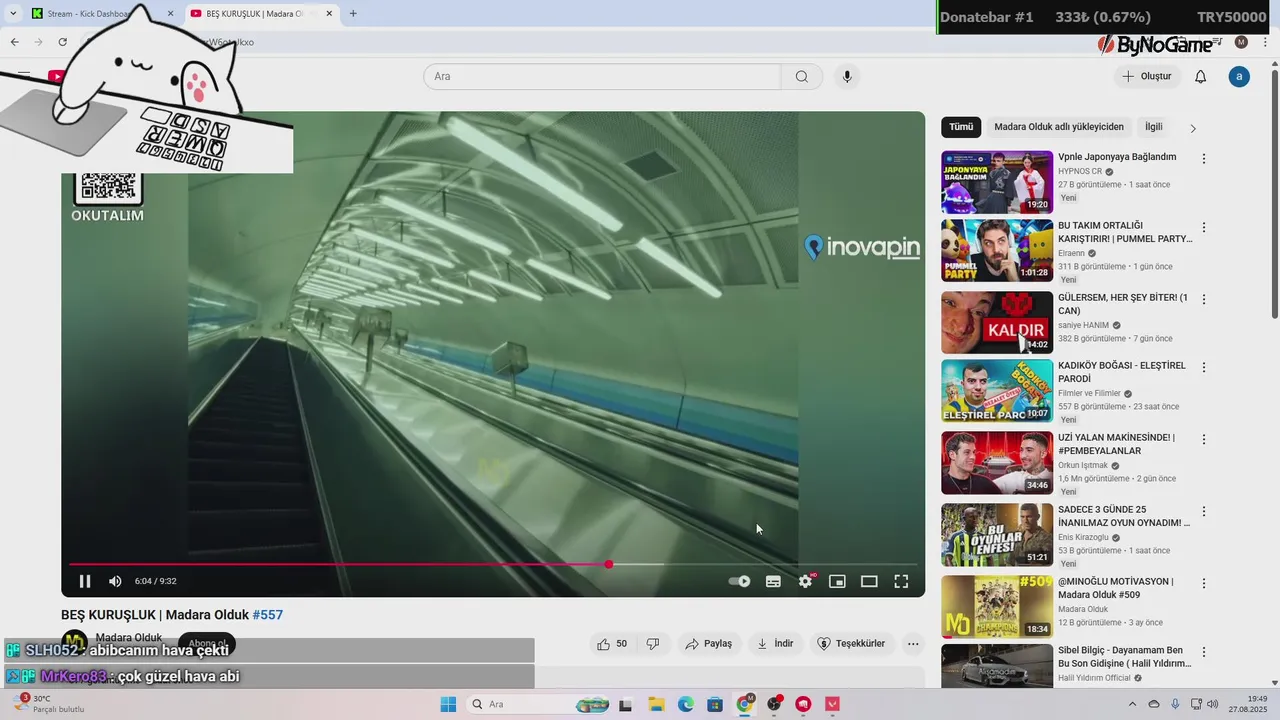1280x720 pixels.
Task: Click the #557 hashtag link
Action: point(268,615)
